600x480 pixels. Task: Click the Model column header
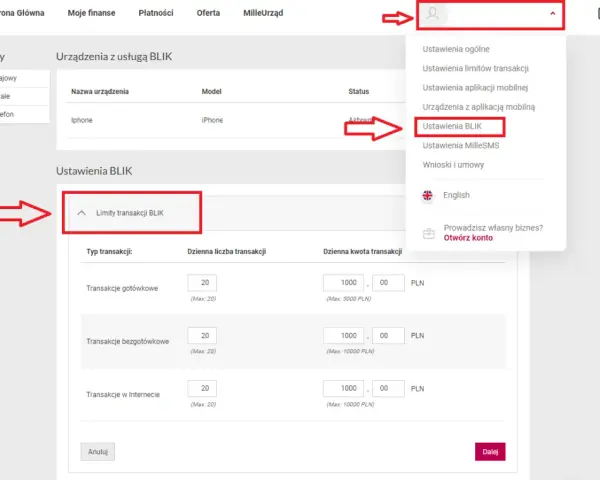(x=211, y=91)
